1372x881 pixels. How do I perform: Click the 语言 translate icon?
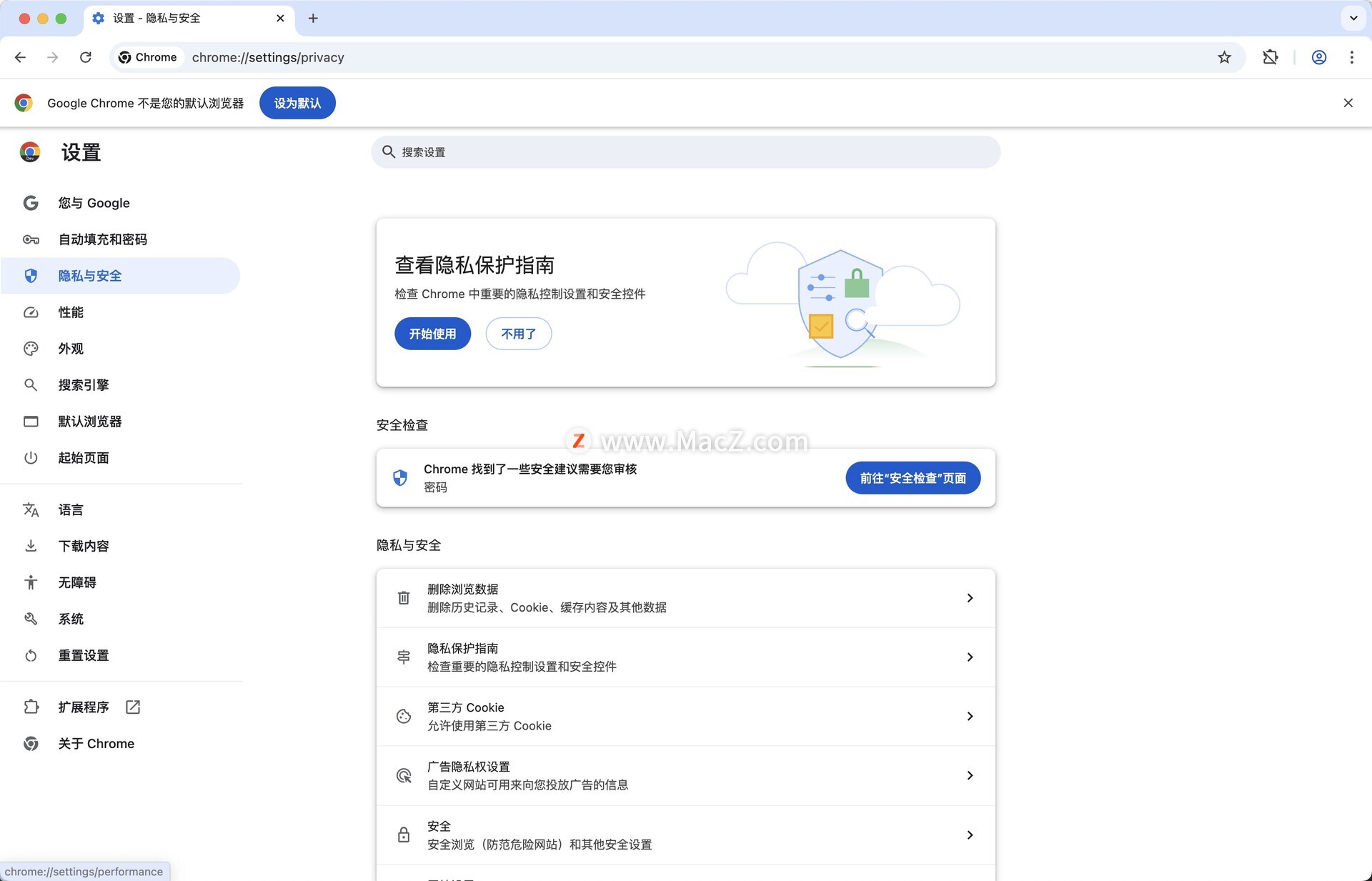(x=31, y=509)
